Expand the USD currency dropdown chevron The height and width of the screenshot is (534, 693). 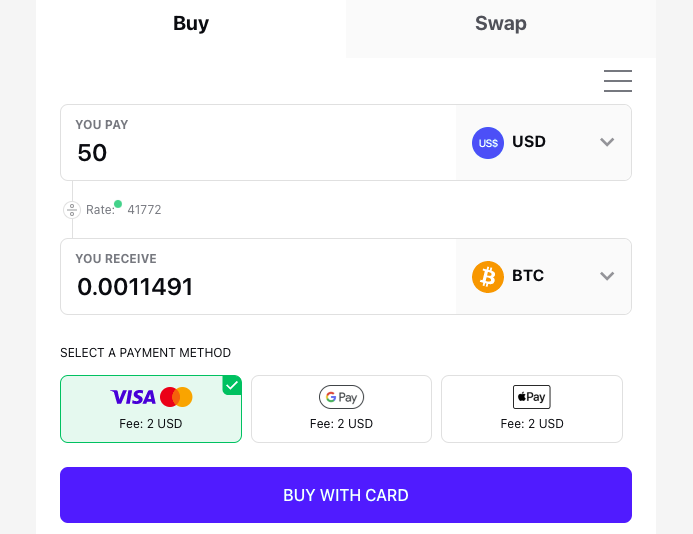coord(607,143)
